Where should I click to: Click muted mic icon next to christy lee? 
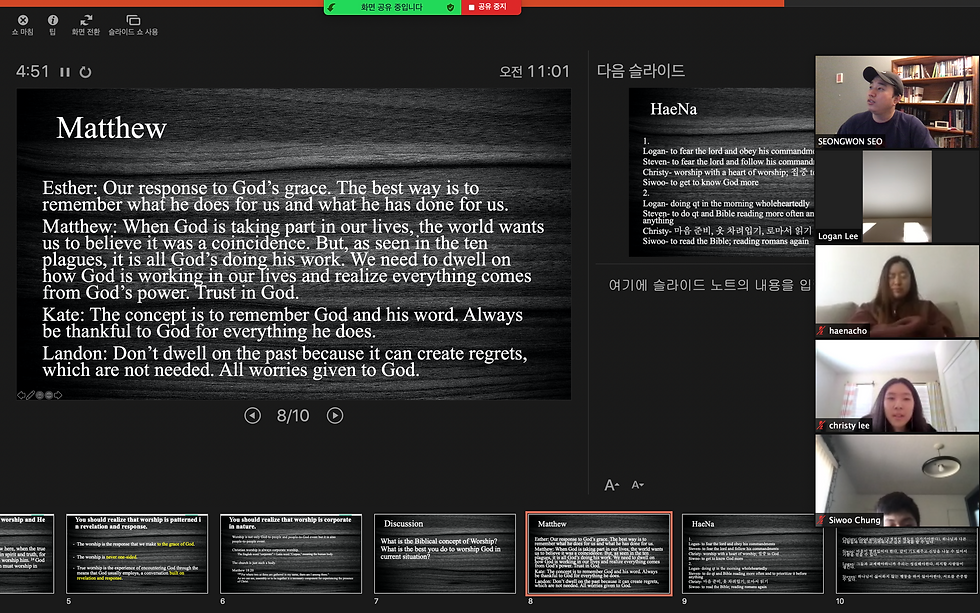coord(821,426)
